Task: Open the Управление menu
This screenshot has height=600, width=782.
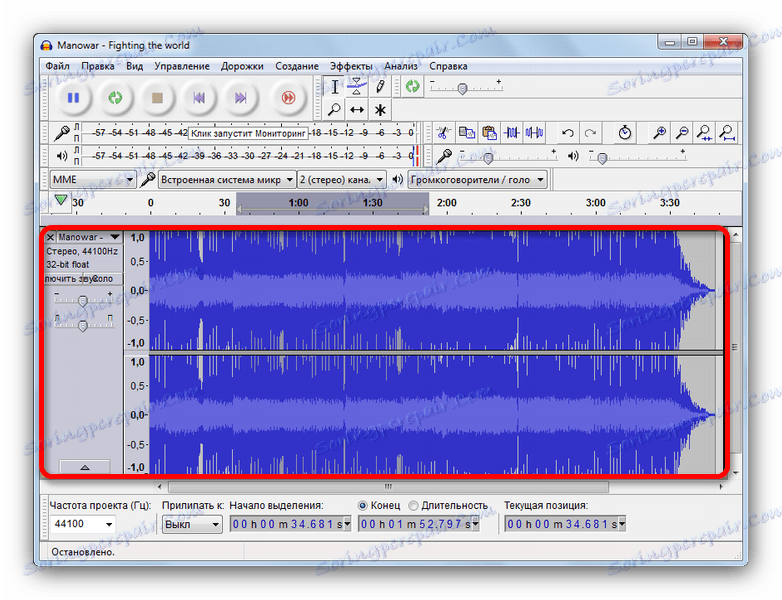Action: [x=182, y=66]
